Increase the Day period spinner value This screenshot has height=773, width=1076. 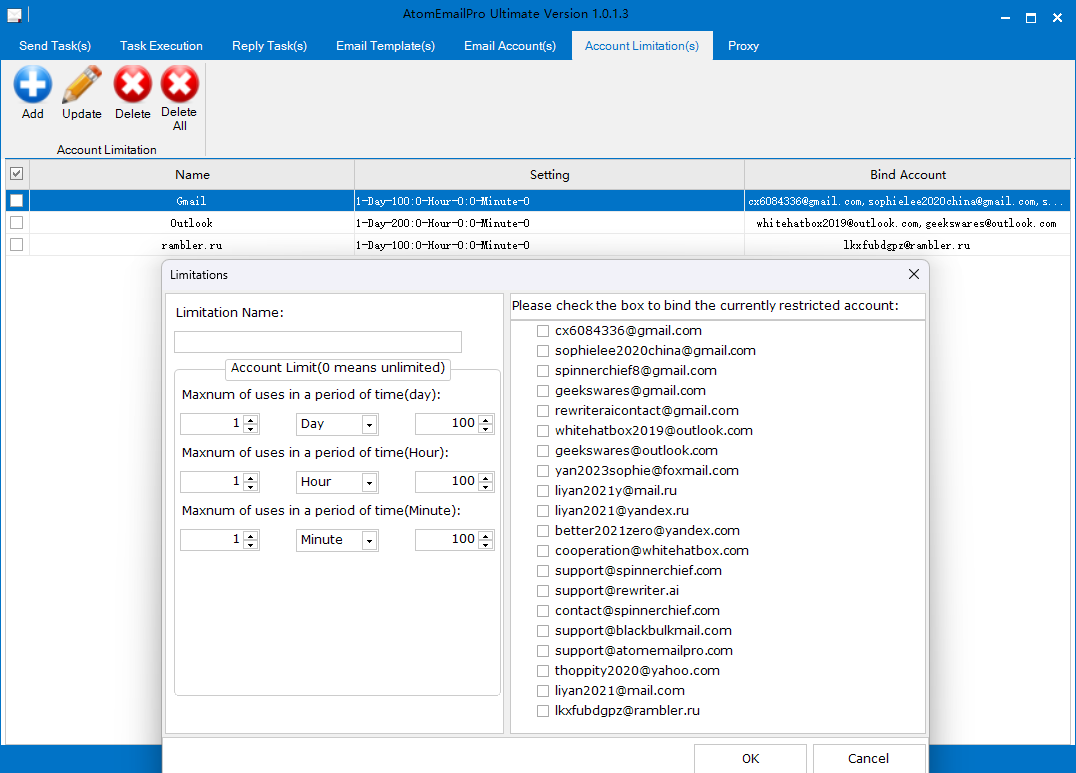tap(250, 420)
